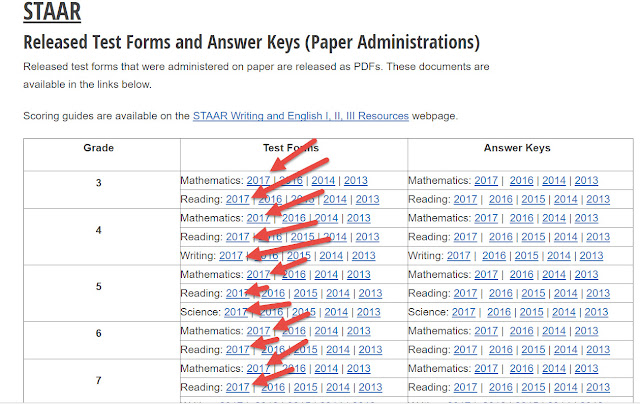Open Grade 5 Reading 2016 answer key
This screenshot has width=640, height=404.
click(x=501, y=293)
